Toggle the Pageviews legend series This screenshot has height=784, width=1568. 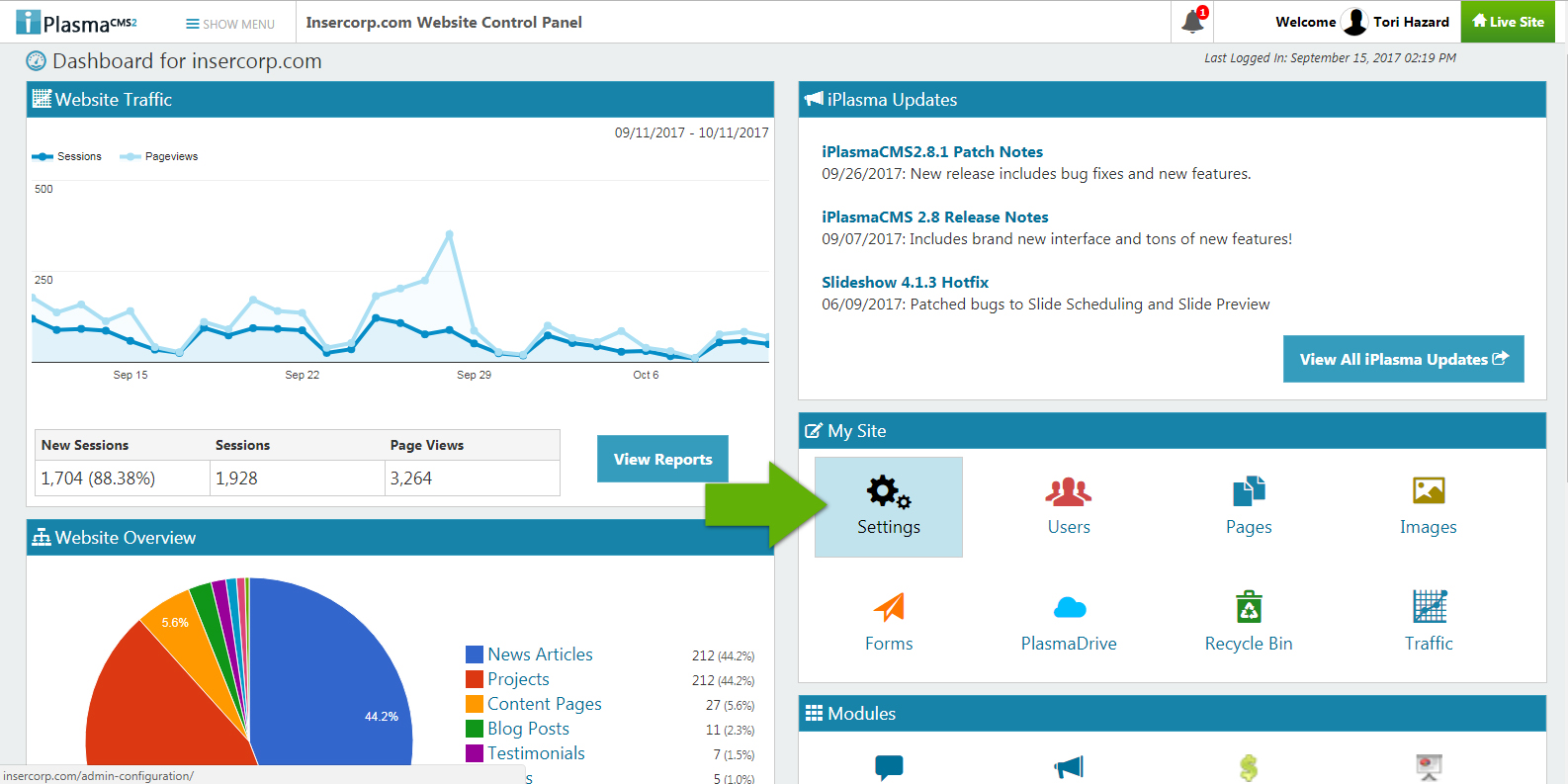(158, 156)
